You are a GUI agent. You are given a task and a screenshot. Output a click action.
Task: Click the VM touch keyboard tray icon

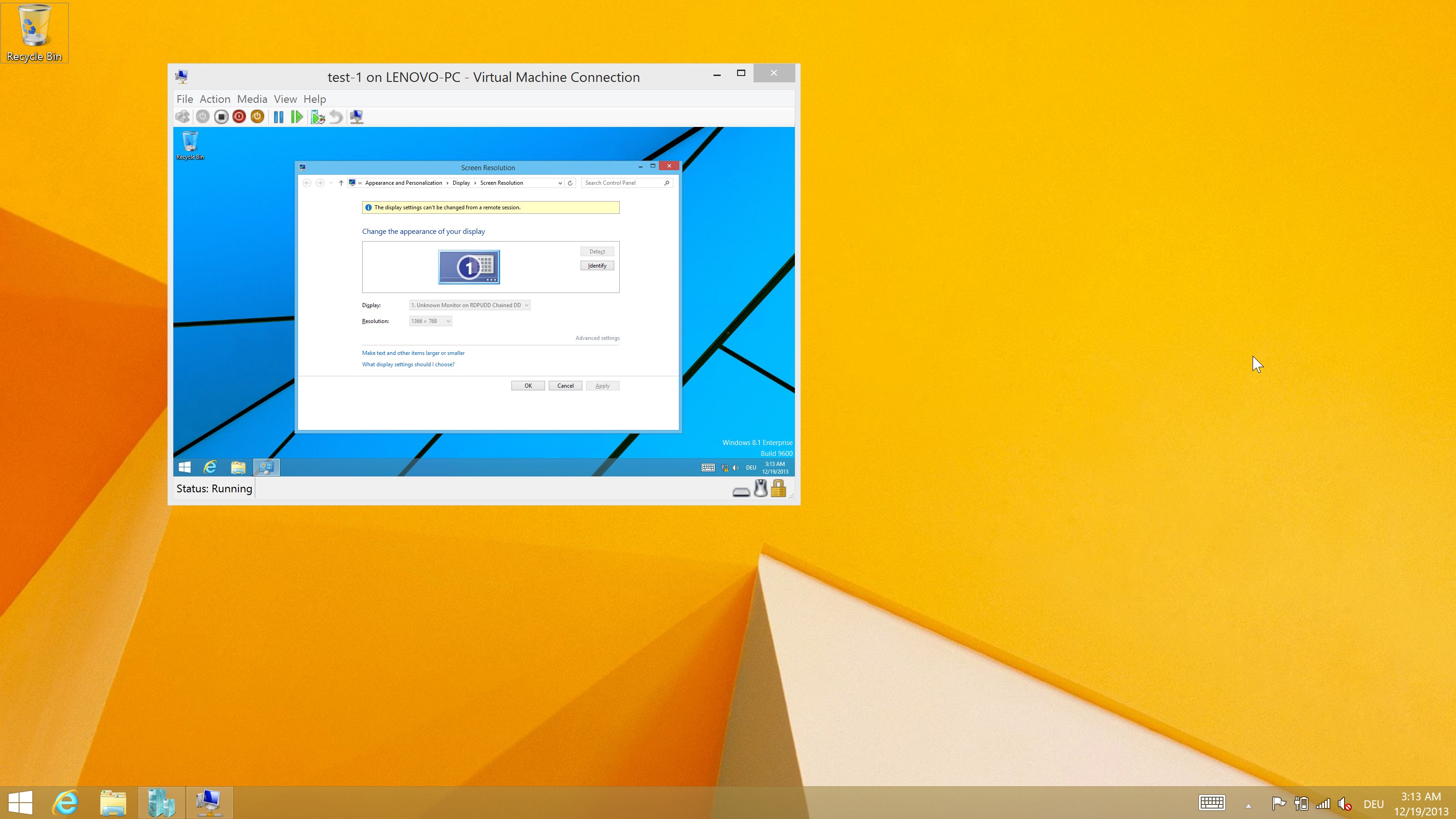tap(708, 467)
